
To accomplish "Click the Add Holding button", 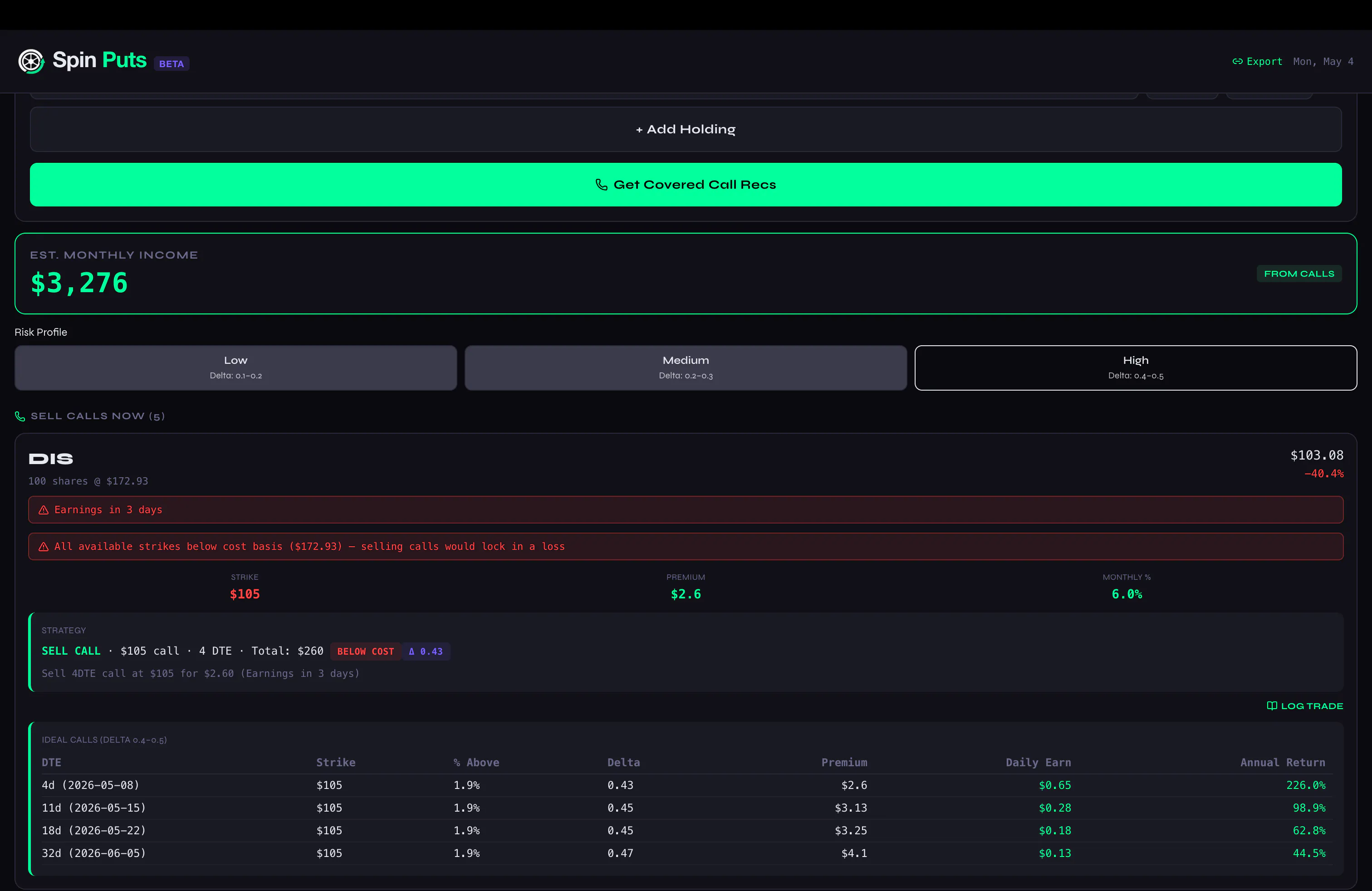I will coord(686,129).
